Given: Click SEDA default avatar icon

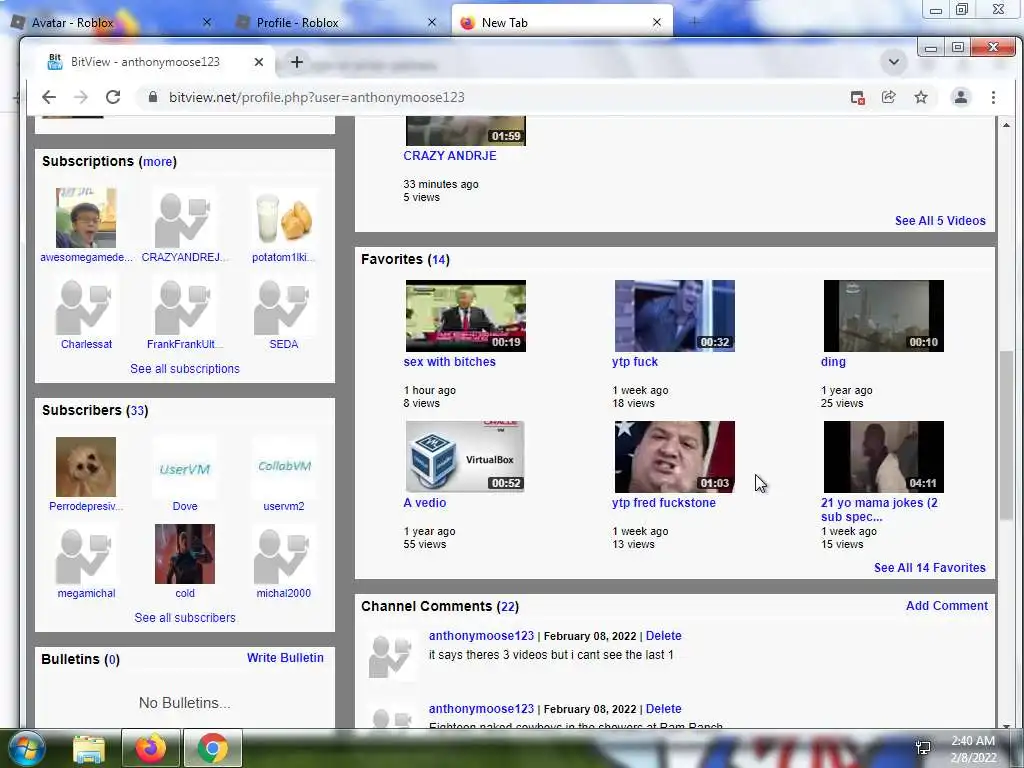Looking at the screenshot, I should (x=283, y=305).
